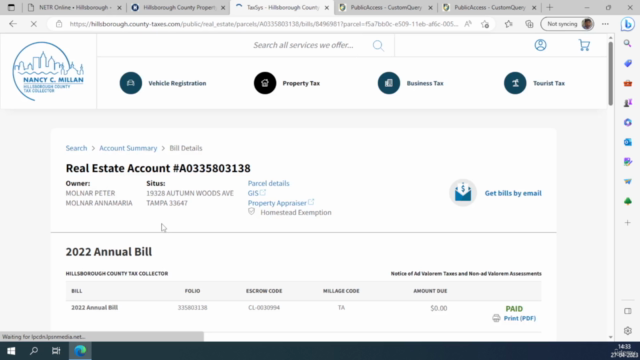The height and width of the screenshot is (360, 640).
Task: Click in the Search all services field
Action: [x=303, y=45]
